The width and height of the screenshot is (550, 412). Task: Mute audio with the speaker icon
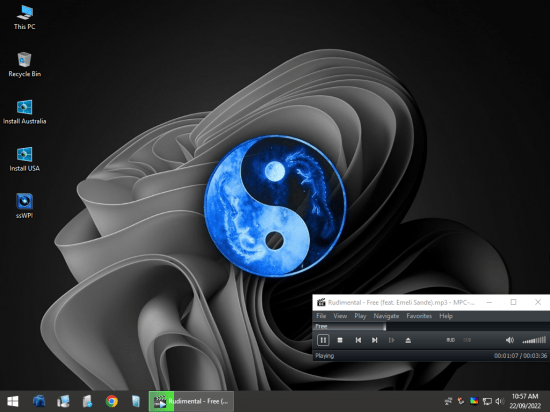510,340
